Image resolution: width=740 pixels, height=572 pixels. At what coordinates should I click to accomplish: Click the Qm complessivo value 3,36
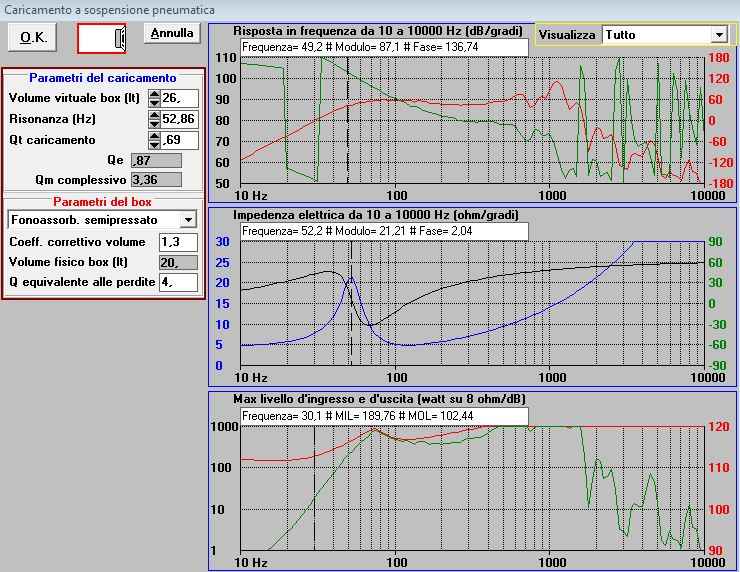[156, 180]
